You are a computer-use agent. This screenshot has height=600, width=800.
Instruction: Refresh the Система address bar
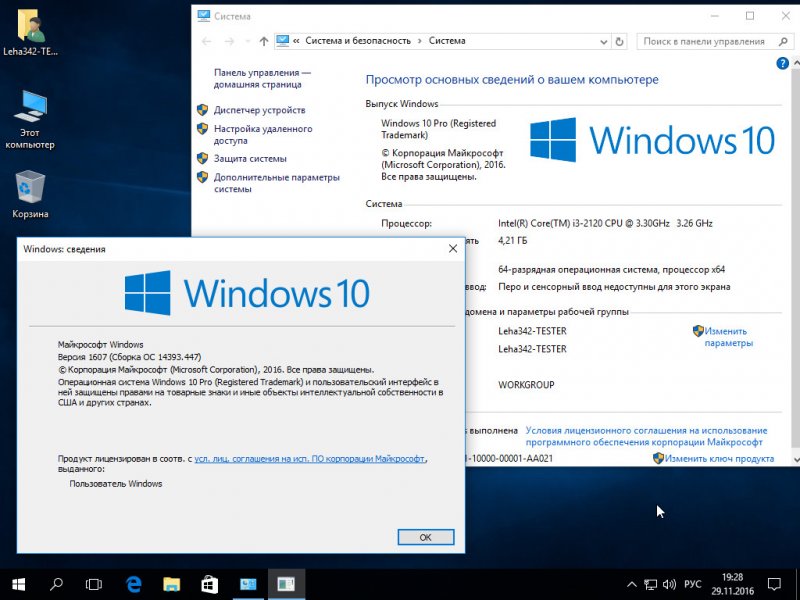click(x=619, y=41)
